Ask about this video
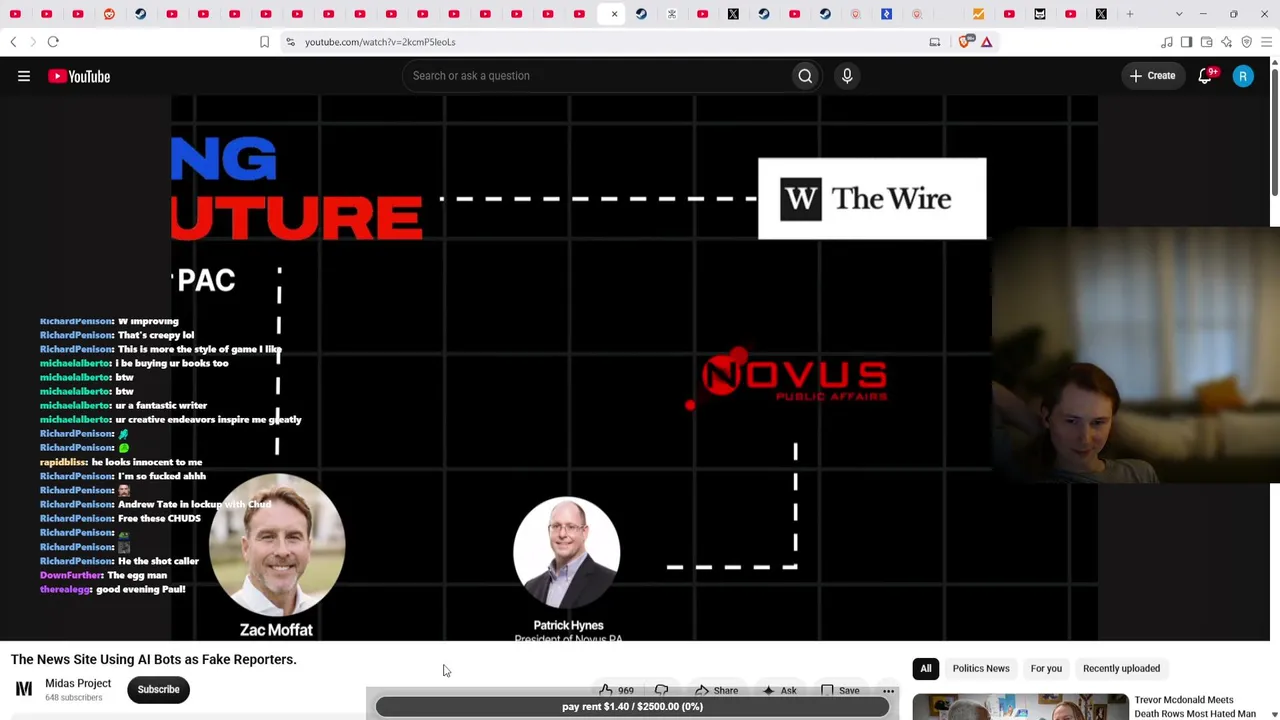 pyautogui.click(x=779, y=690)
